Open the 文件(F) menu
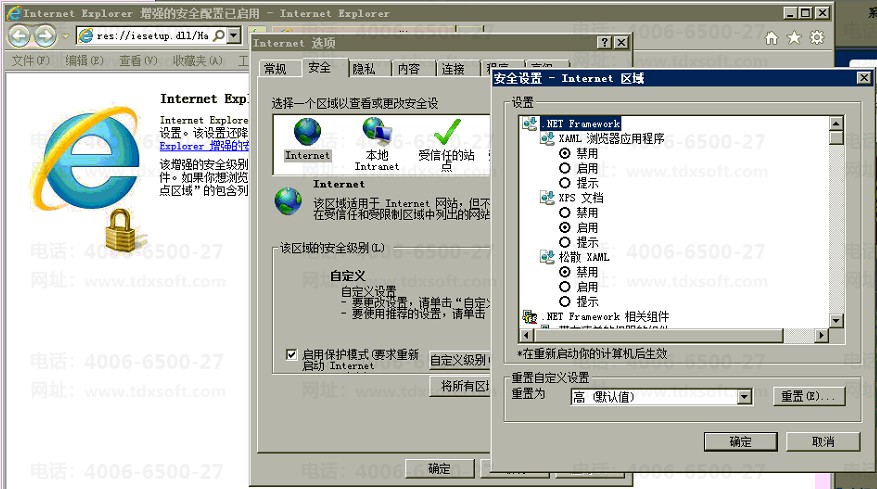Image resolution: width=877 pixels, height=489 pixels. (x=30, y=60)
